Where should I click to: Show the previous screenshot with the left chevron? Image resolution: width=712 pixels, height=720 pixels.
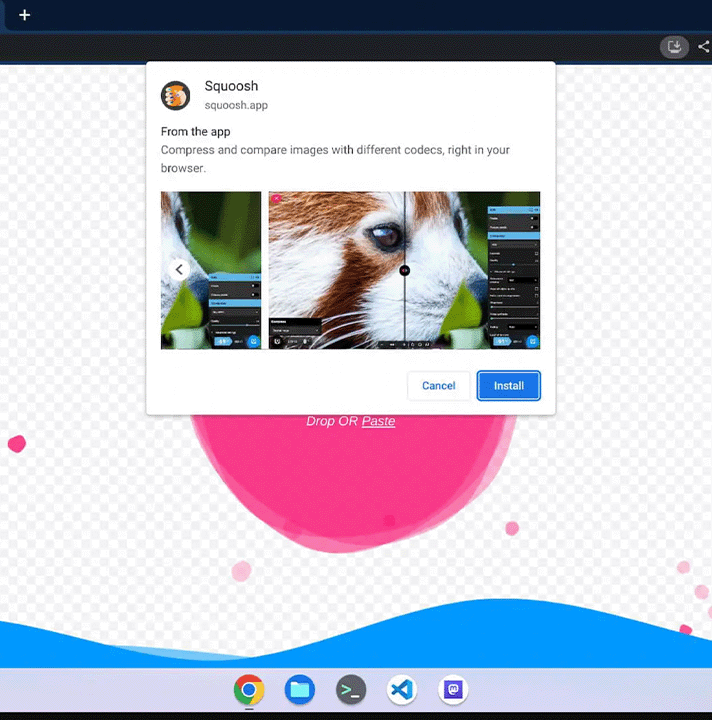(179, 270)
